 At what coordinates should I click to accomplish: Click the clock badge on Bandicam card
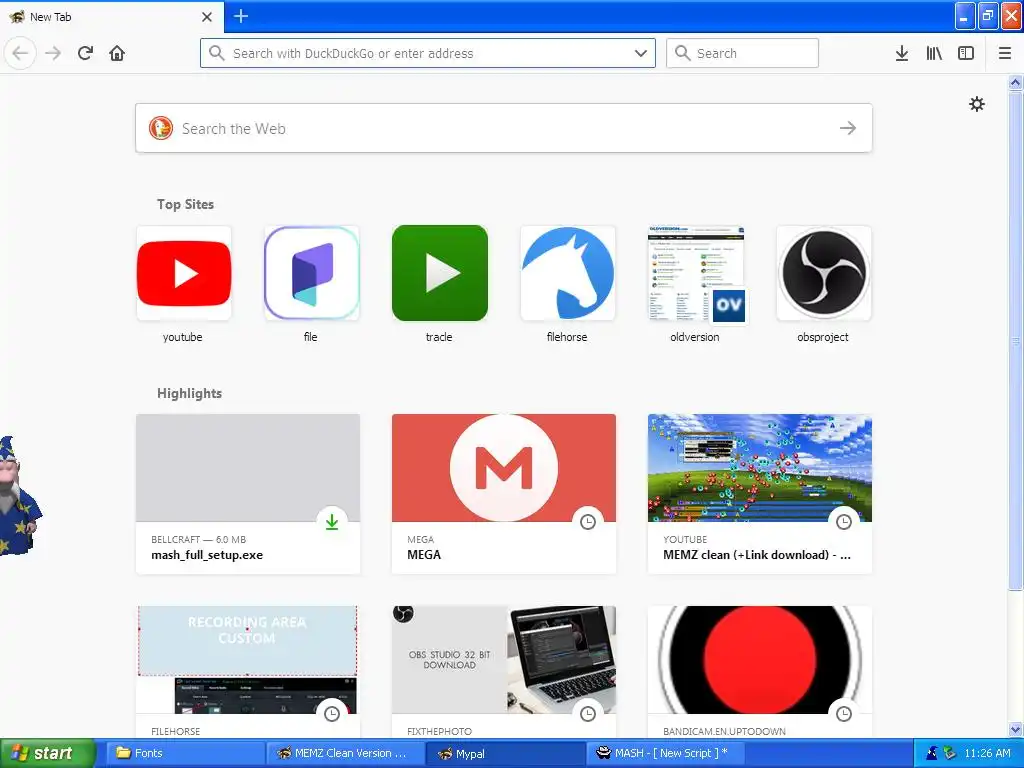coord(844,714)
